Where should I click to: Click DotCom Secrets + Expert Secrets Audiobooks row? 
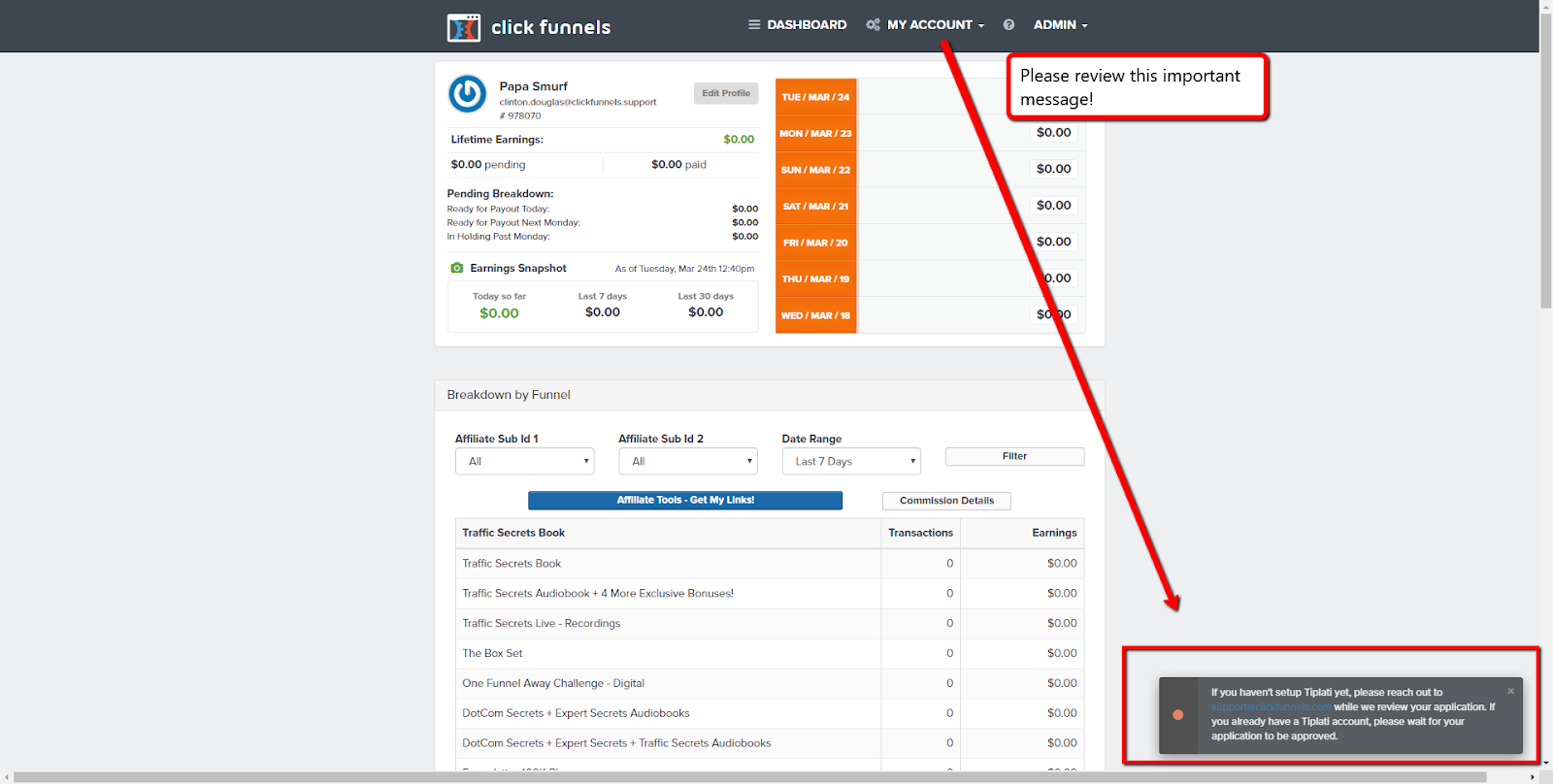point(770,714)
